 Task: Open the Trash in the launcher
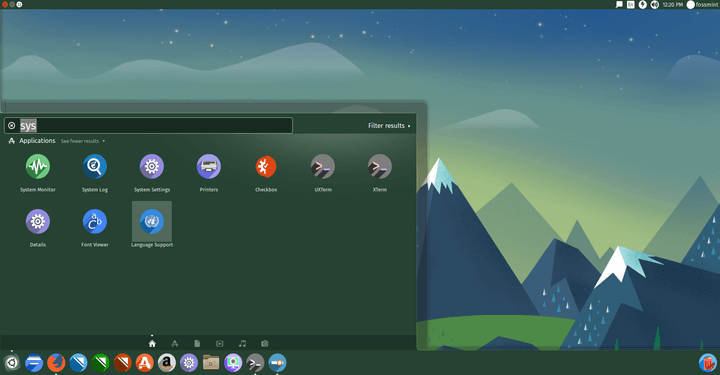pos(708,363)
